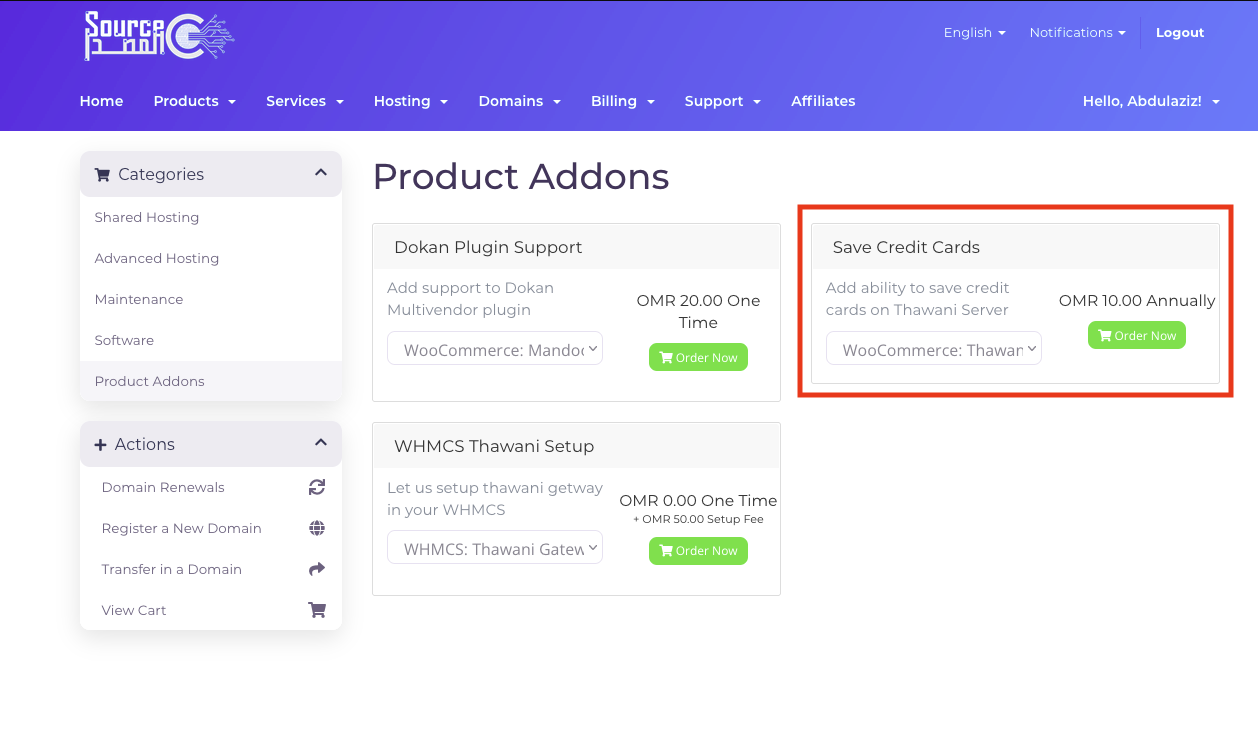Screen dimensions: 1258x737
Task: Open the Affiliates page
Action: pos(823,101)
